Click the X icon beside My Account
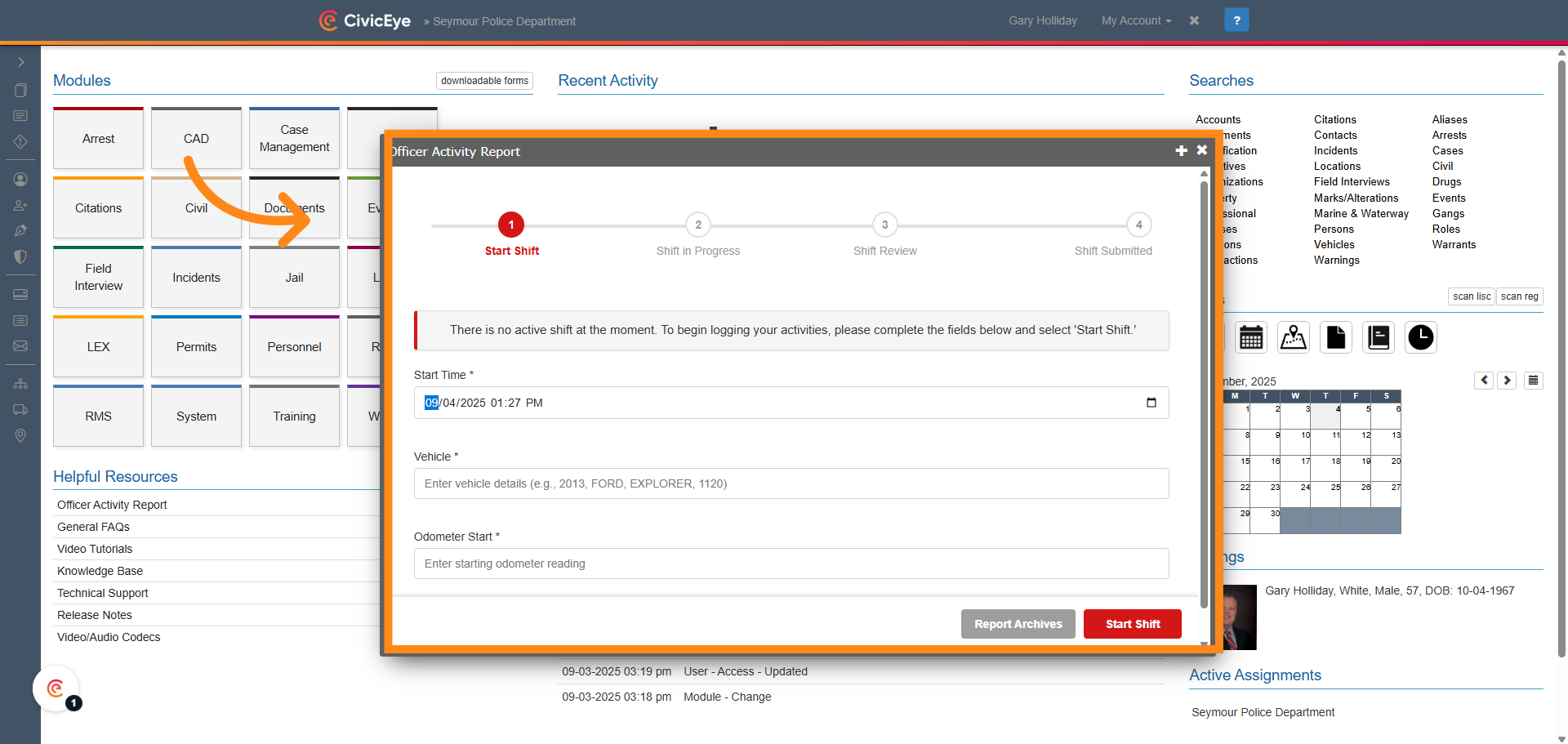 tap(1194, 20)
